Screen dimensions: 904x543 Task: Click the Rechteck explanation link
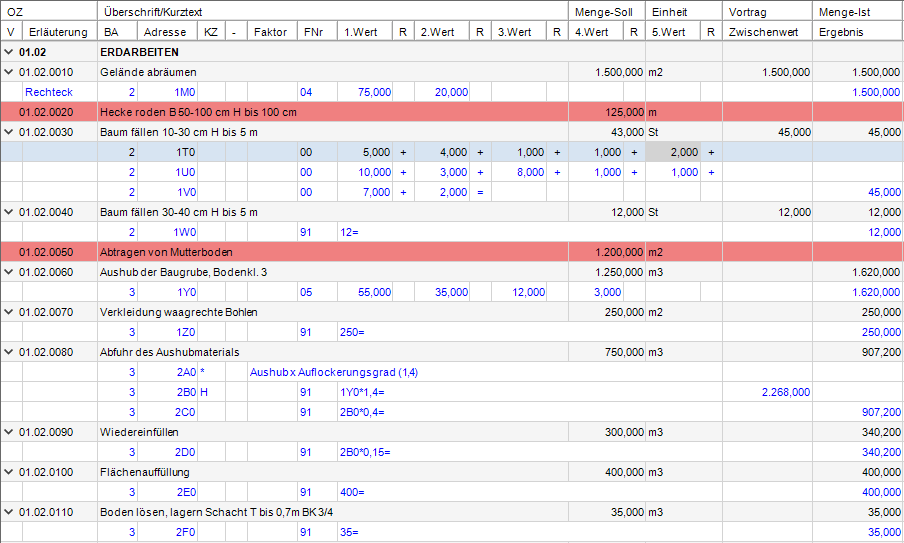(49, 92)
